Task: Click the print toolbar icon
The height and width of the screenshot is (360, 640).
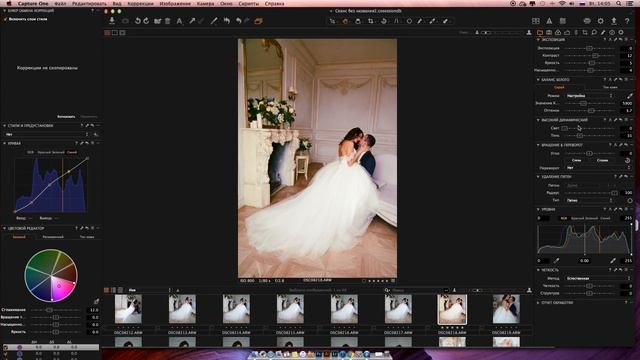Action: pos(587,21)
